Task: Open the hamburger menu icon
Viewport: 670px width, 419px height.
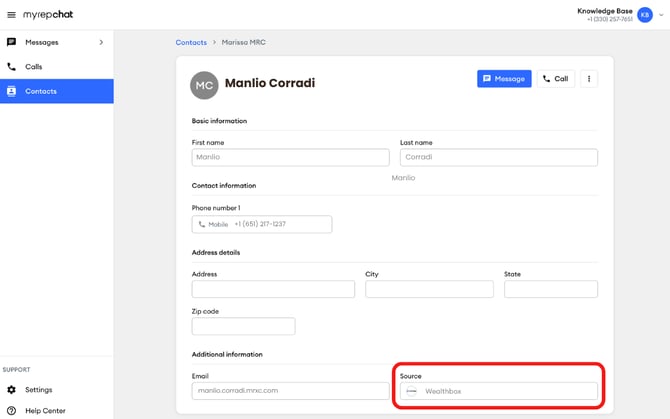Action: click(x=12, y=15)
